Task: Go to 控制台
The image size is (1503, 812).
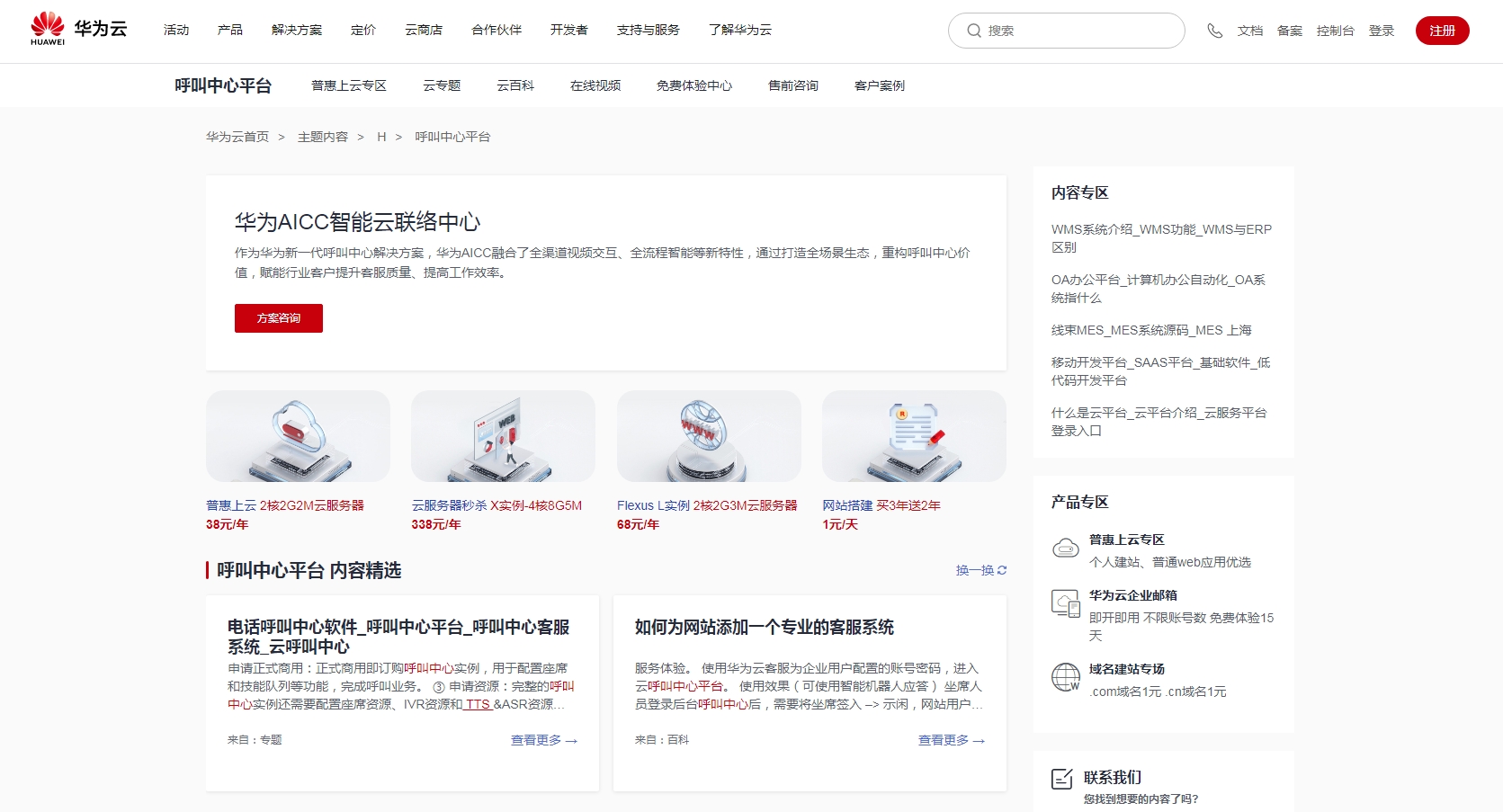Action: (1336, 31)
